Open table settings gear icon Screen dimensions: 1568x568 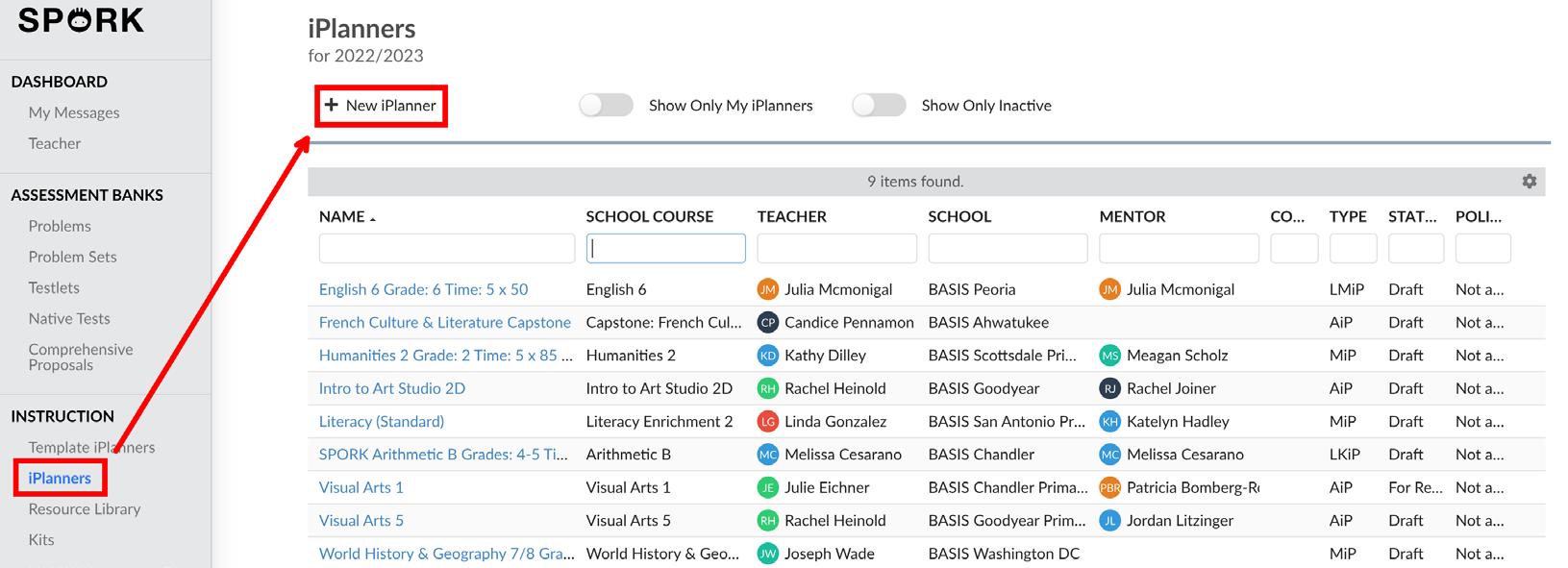tap(1529, 181)
